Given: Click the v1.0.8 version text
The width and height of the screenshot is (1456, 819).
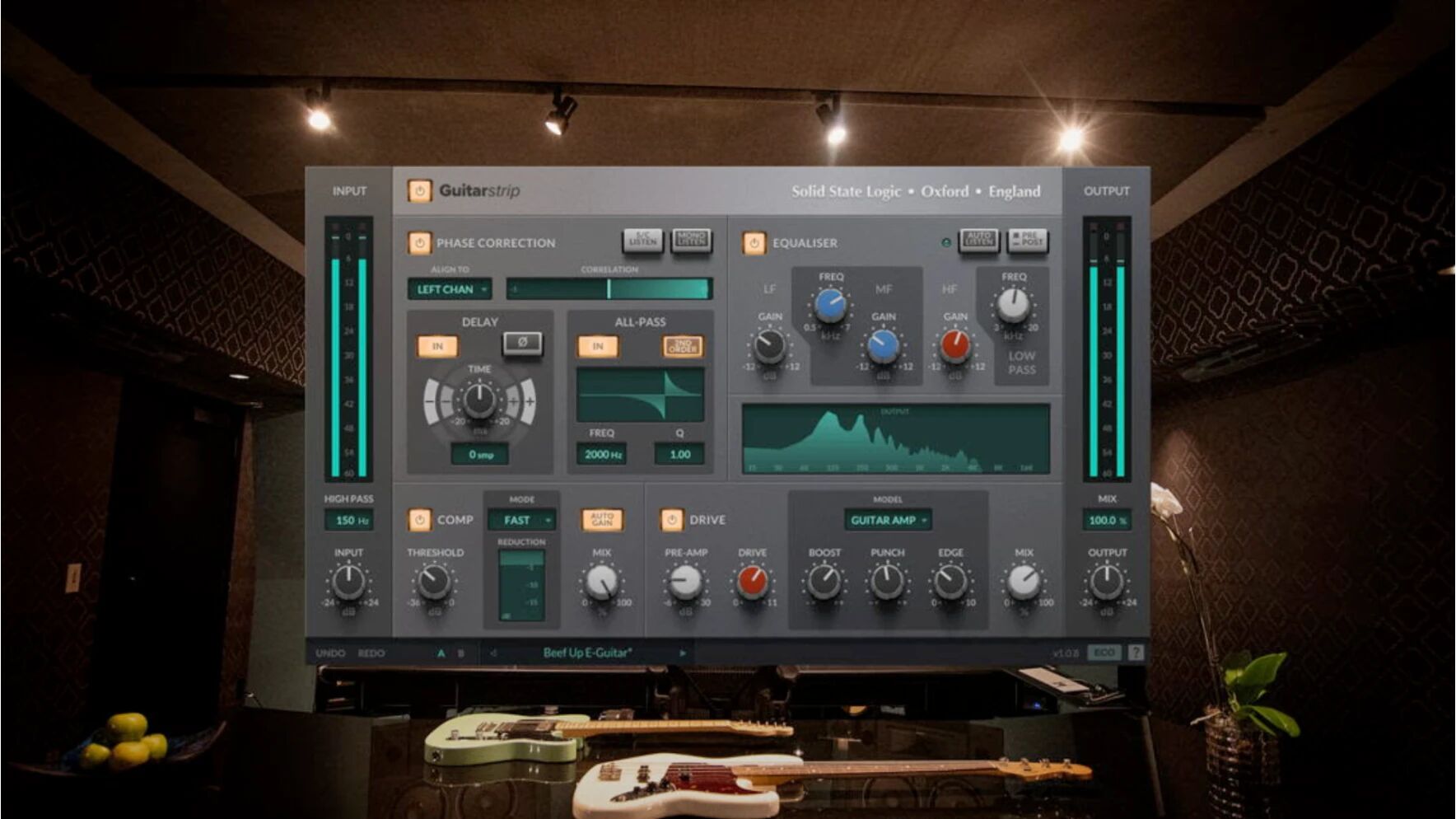Looking at the screenshot, I should pos(1065,653).
